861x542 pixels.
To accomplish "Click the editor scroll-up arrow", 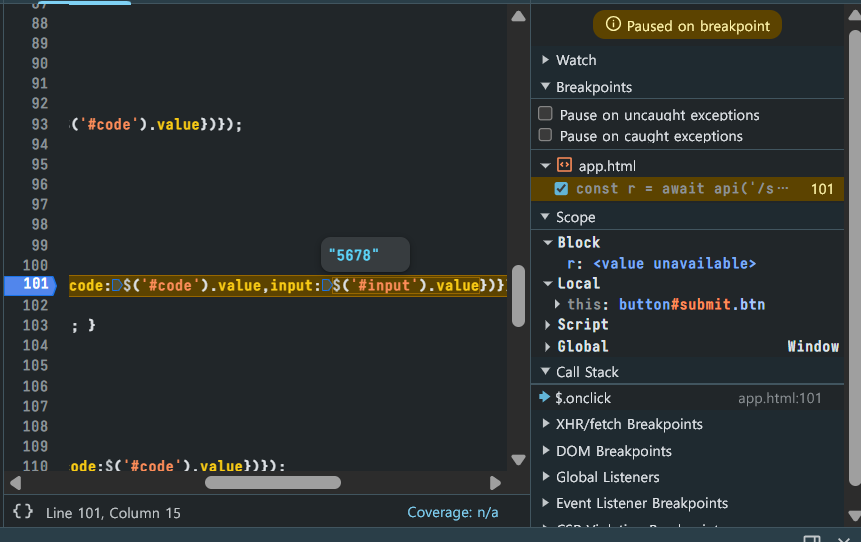I will 518,16.
